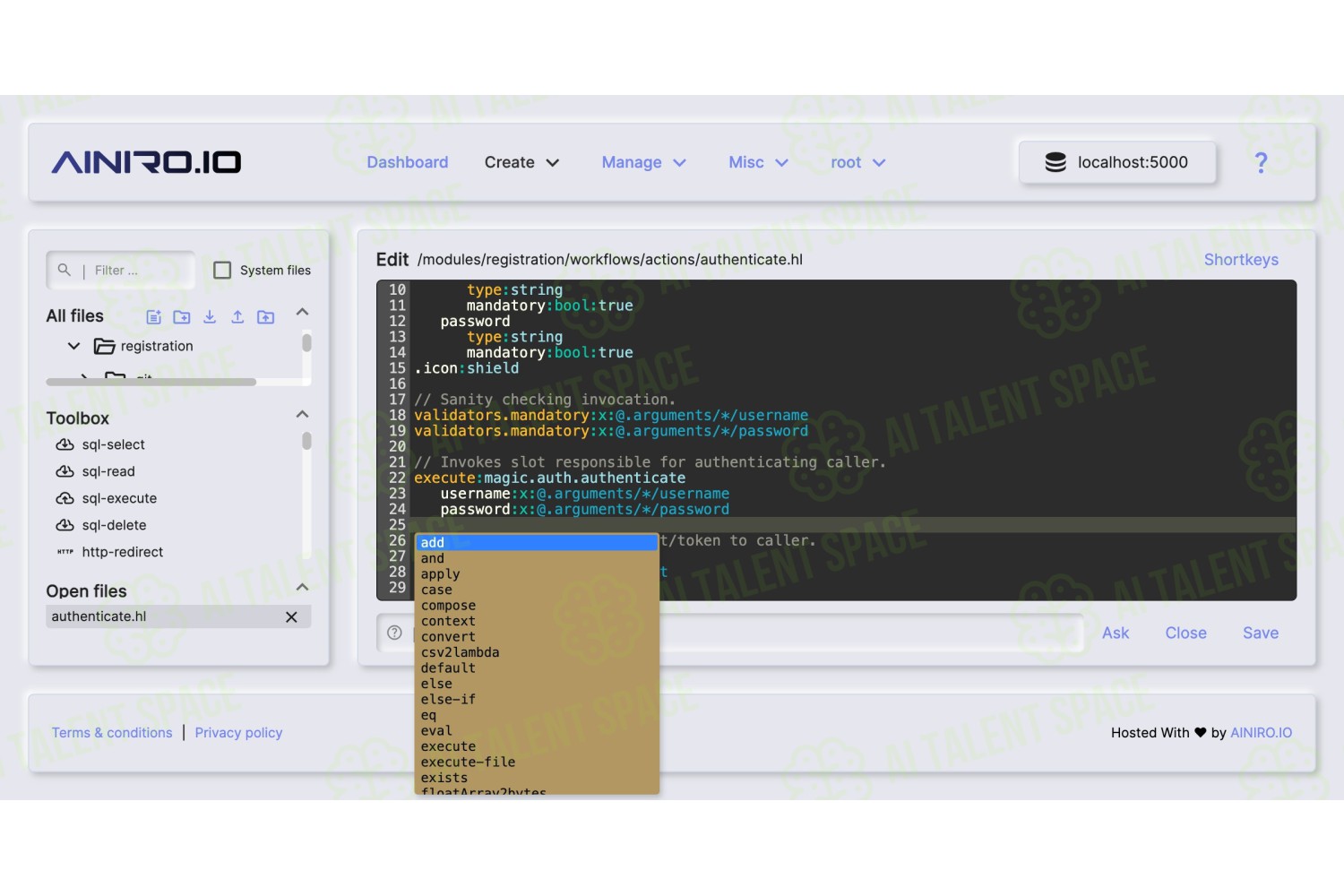The width and height of the screenshot is (1344, 896).
Task: Click the HTTP icon for http-redirect
Action: pyautogui.click(x=65, y=552)
